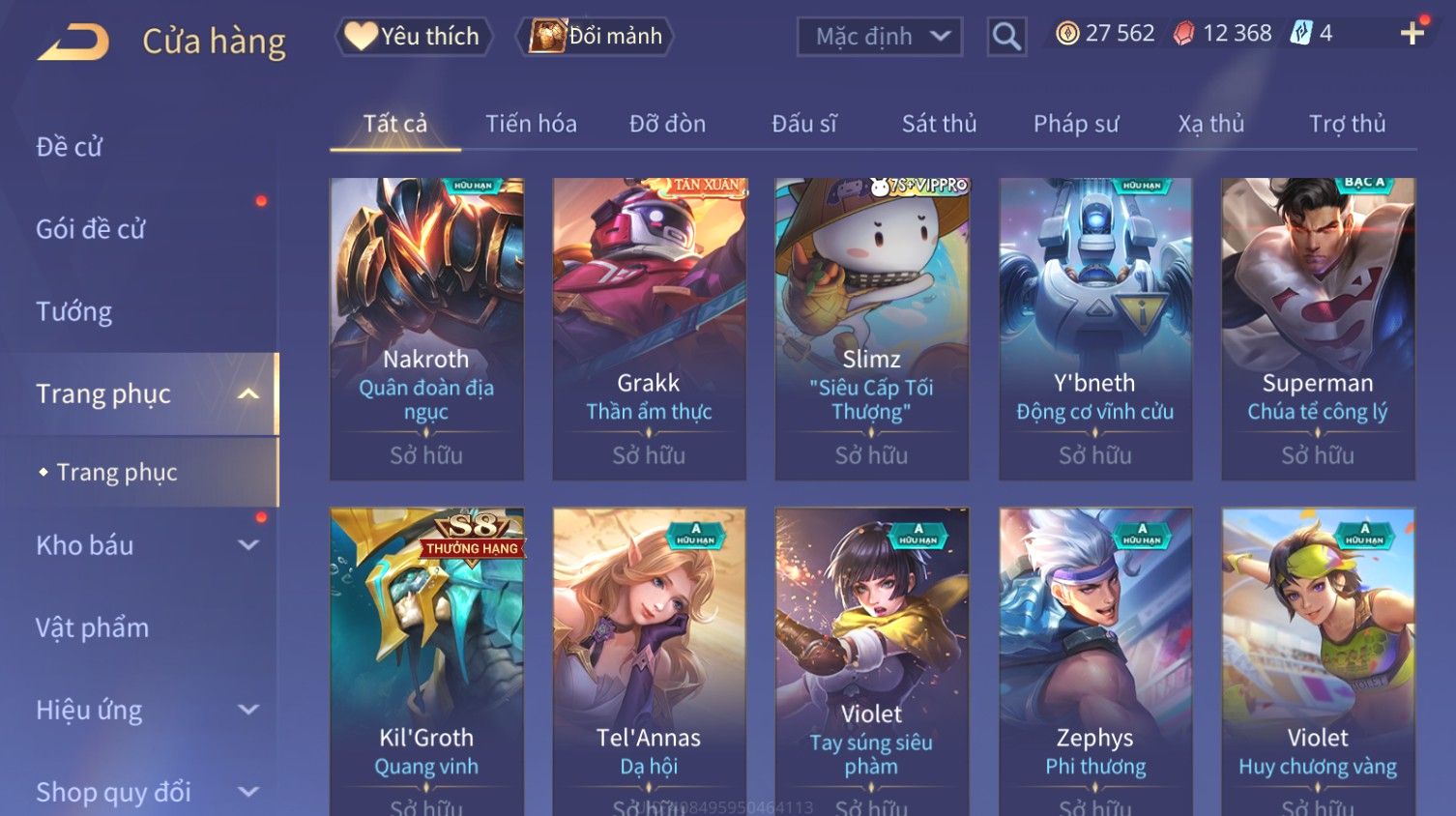Open the Mặc định sort dropdown
The width and height of the screenshot is (1456, 816).
879,37
